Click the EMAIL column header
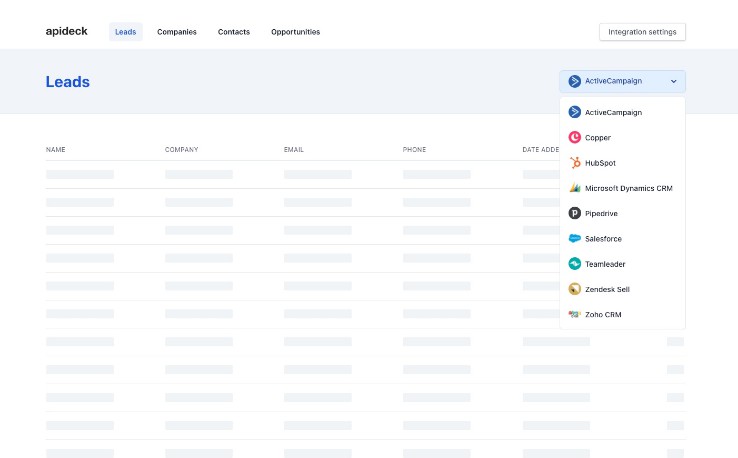Viewport: 738px width, 458px height. click(x=294, y=150)
